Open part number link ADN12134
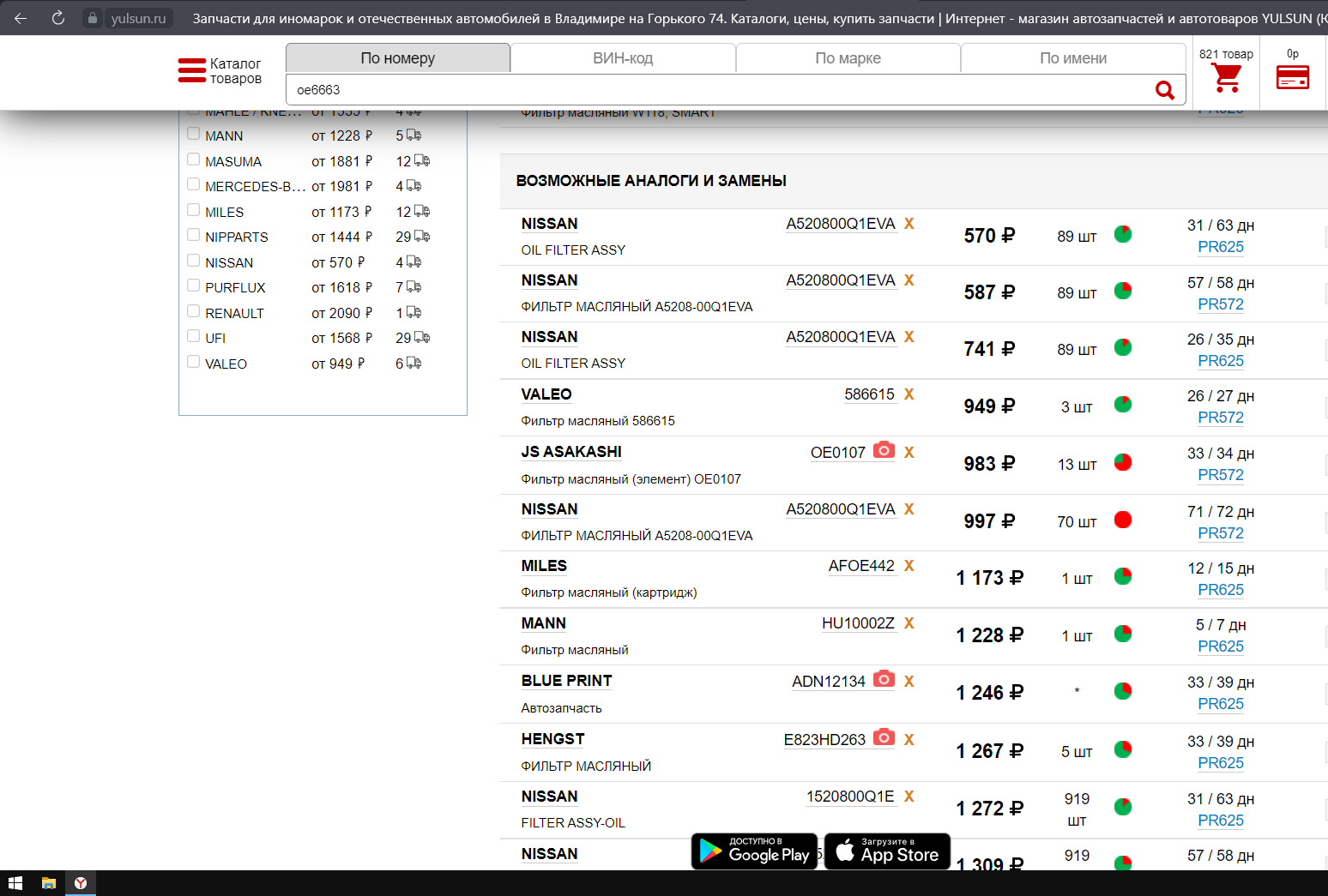 pos(829,682)
